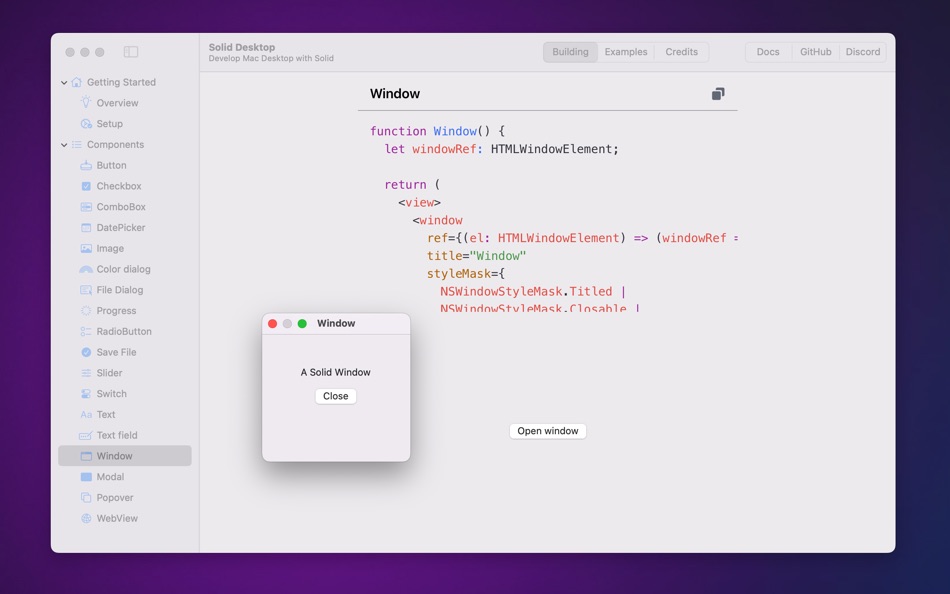Click the Open window button
Image resolution: width=950 pixels, height=594 pixels.
[x=548, y=431]
